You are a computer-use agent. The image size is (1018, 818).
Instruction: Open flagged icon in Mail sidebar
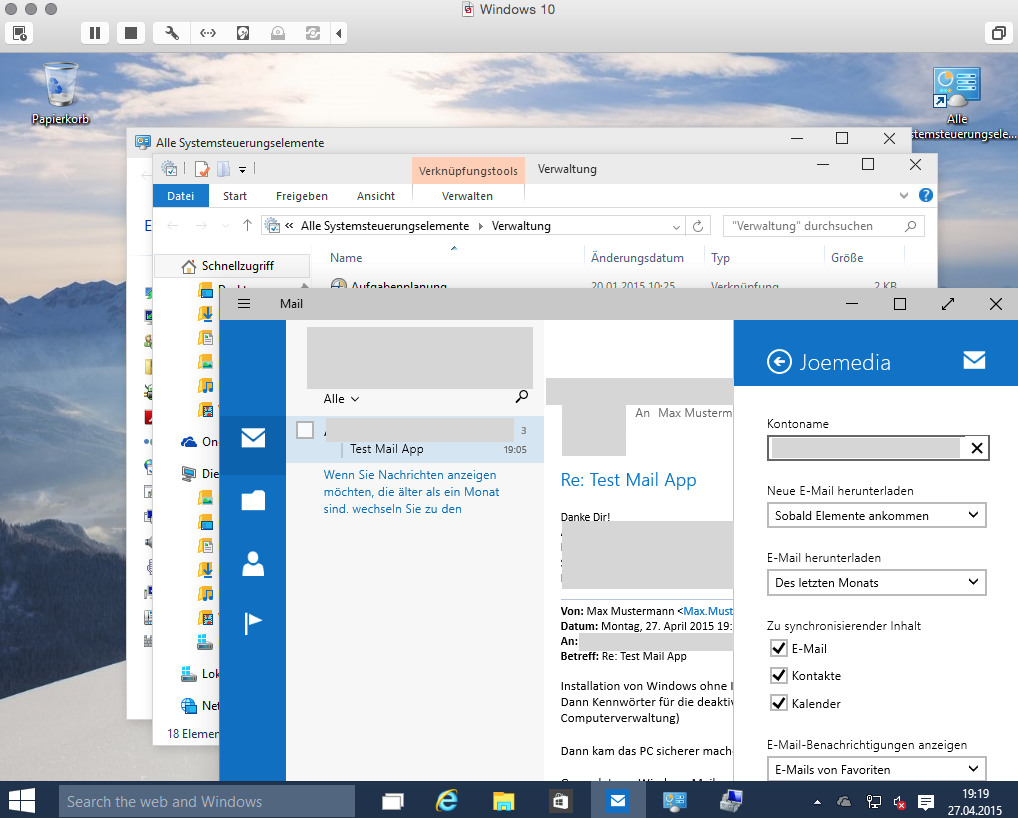[x=253, y=623]
